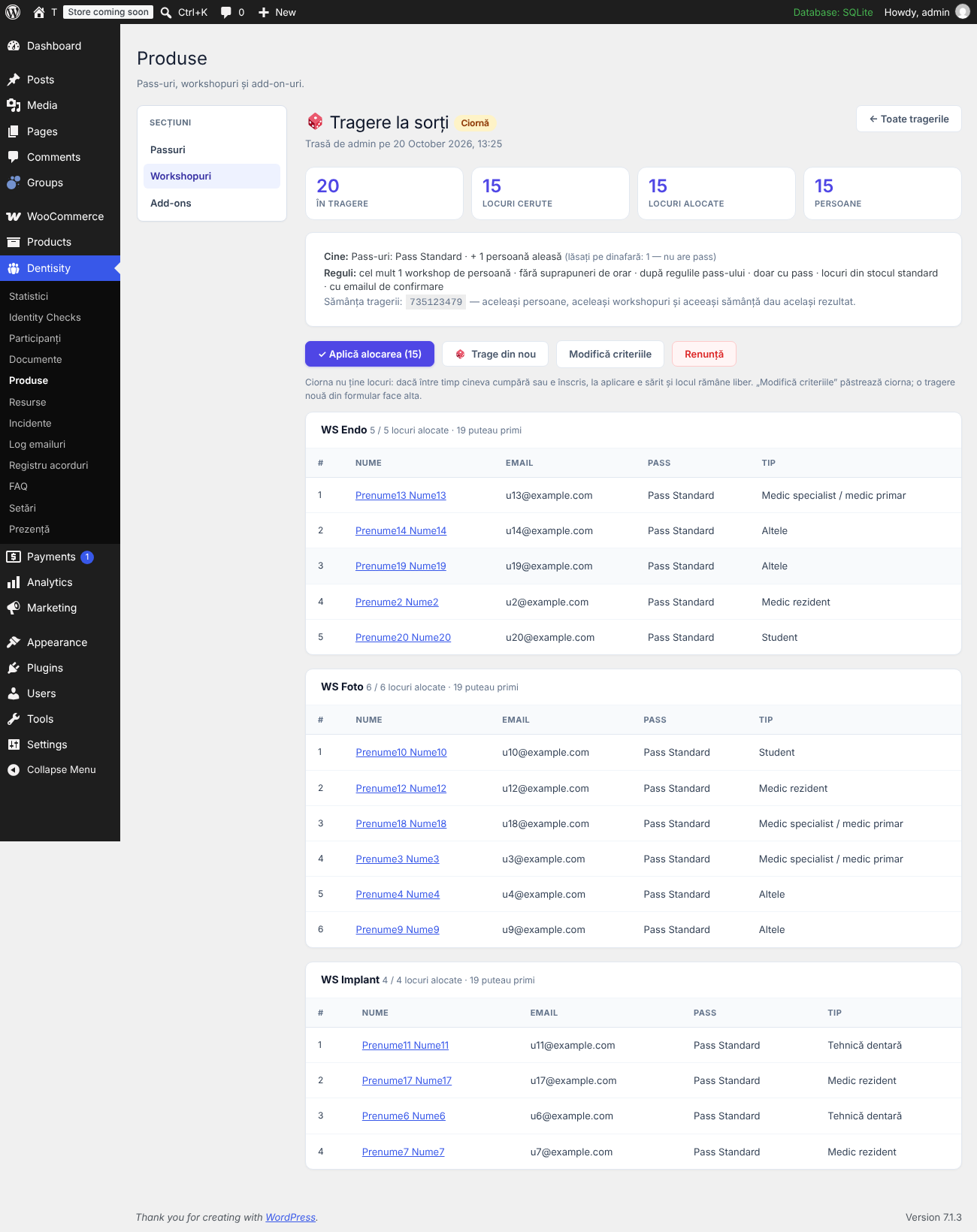Open the Products icon in the sidebar
This screenshot has height=1232, width=977.
(14, 242)
